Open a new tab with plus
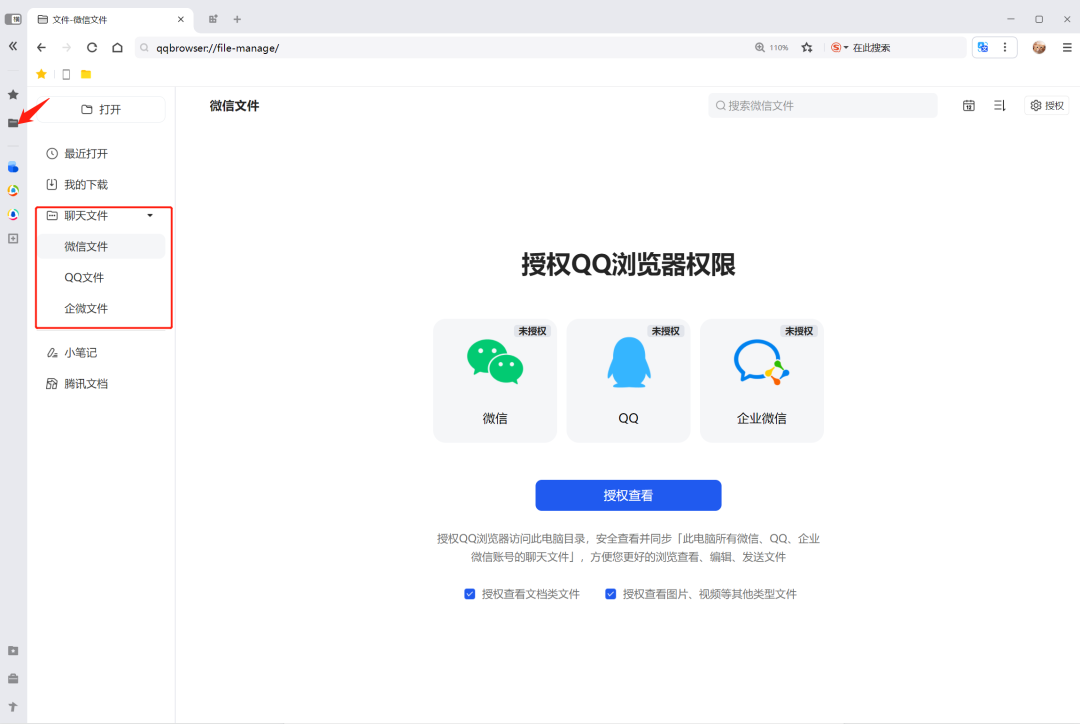Image resolution: width=1080 pixels, height=724 pixels. [237, 19]
